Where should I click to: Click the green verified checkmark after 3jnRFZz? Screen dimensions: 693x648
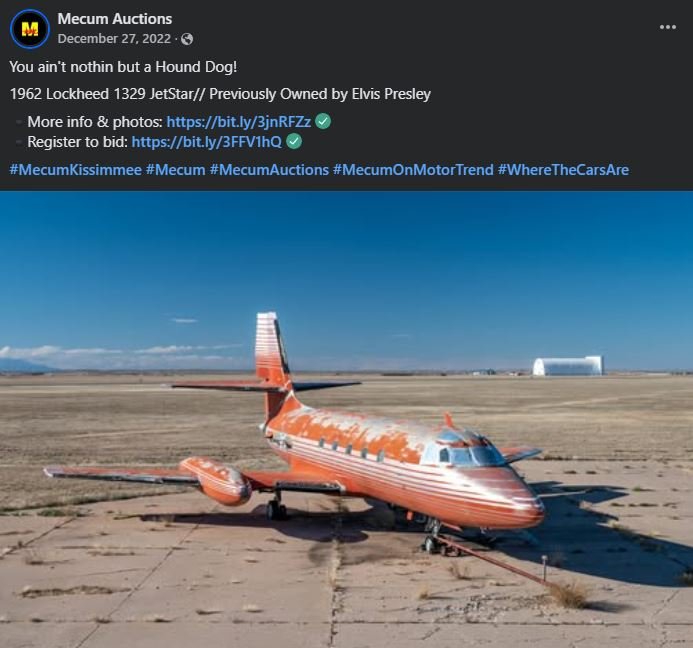[323, 121]
